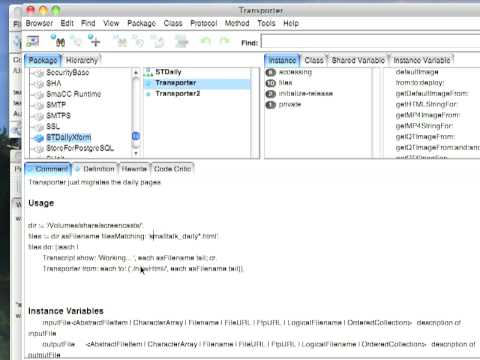The image size is (480, 360).
Task: Click the package list scroll-down arrow
Action: point(136,153)
